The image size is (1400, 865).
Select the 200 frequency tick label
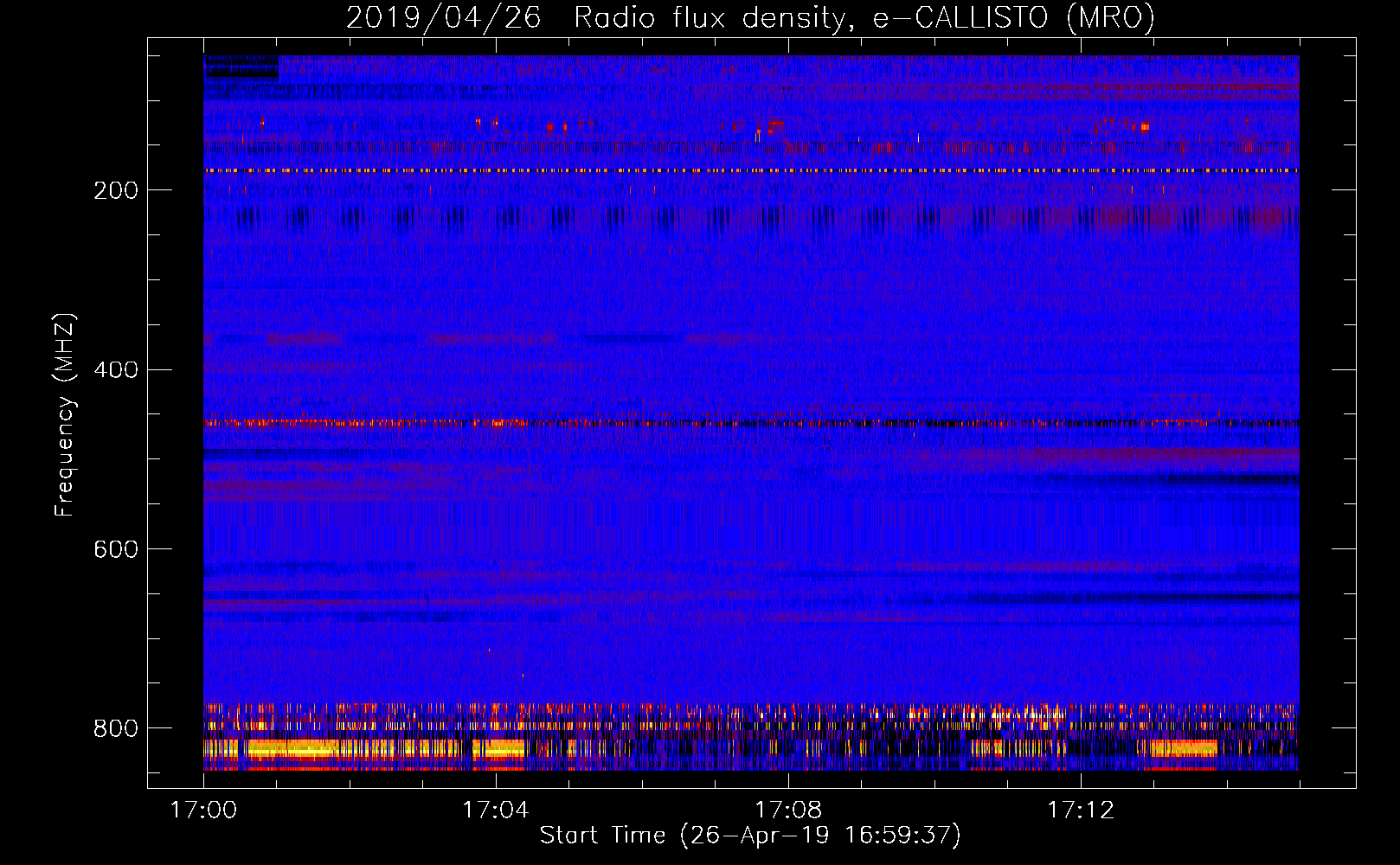(116, 190)
